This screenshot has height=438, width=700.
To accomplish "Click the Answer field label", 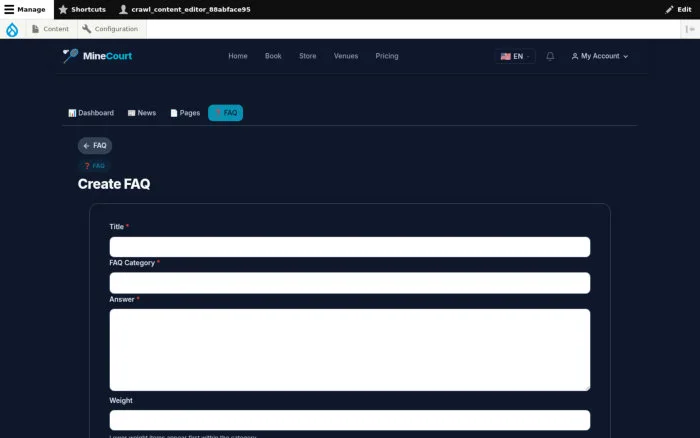I will tap(121, 300).
